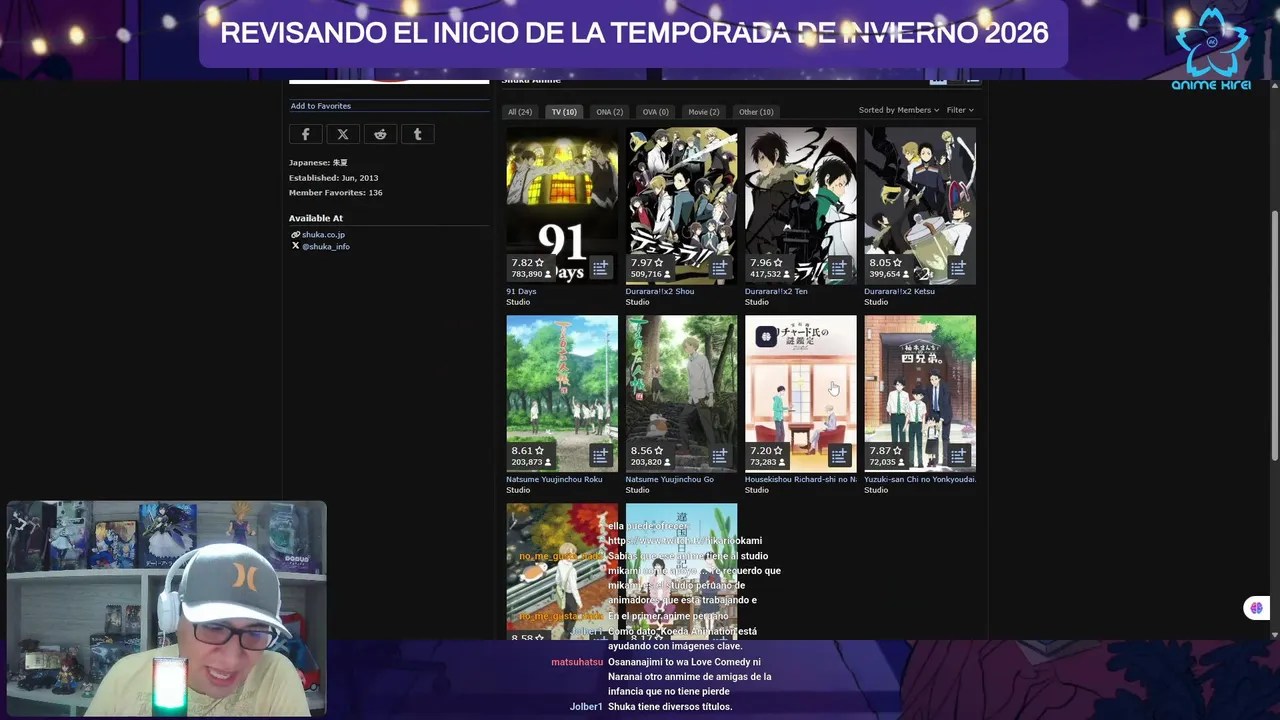Add Yuzuki-san Chi no Yonkyoudai to my list

tap(958, 456)
